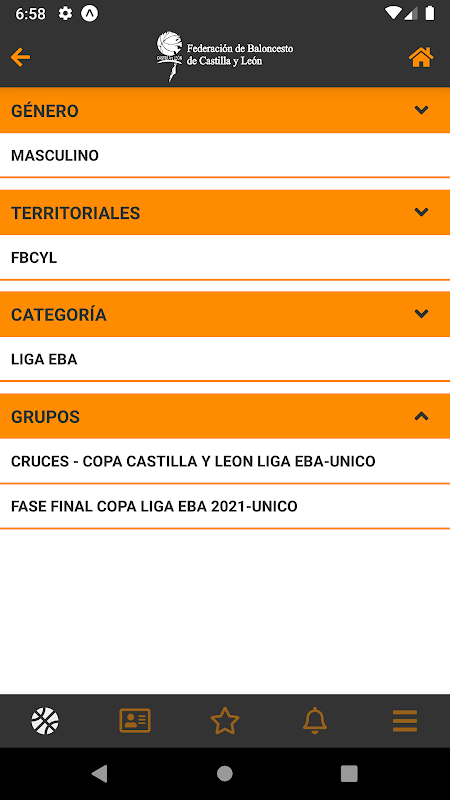Open FASE FINAL COPA LIGA EBA 2021-UNICO

pyautogui.click(x=225, y=507)
